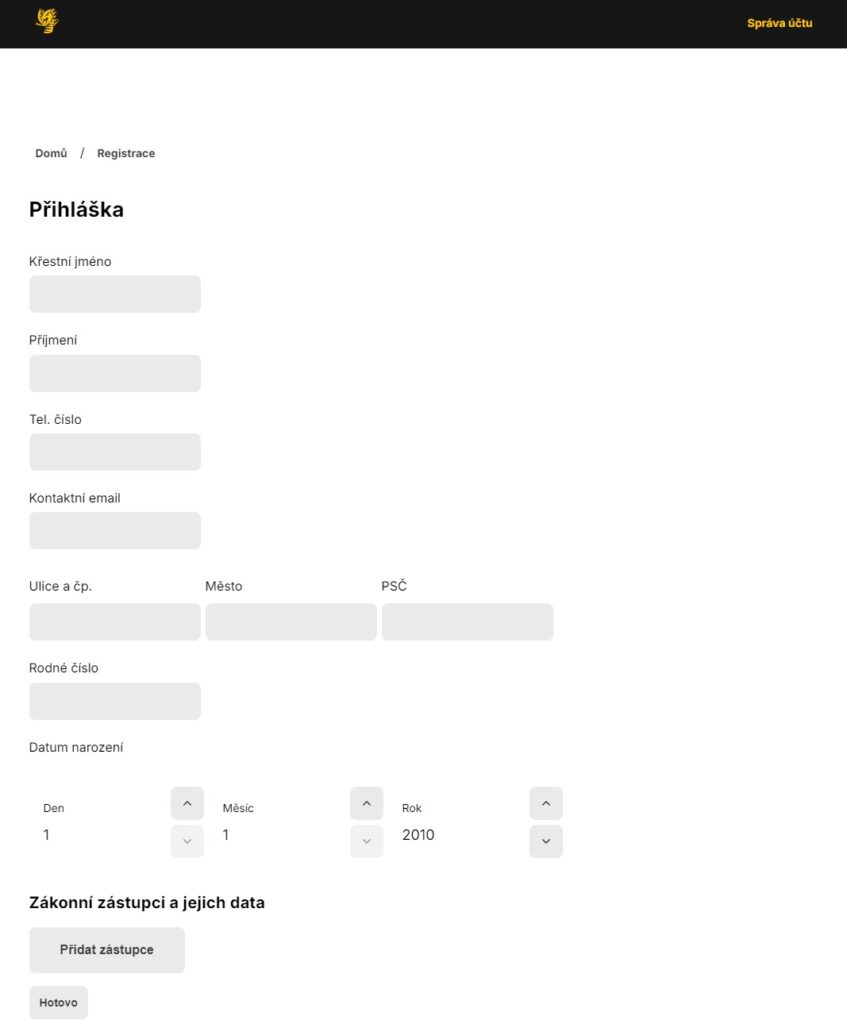Lower the Rok year with down chevron
The width and height of the screenshot is (847, 1024).
click(x=546, y=841)
